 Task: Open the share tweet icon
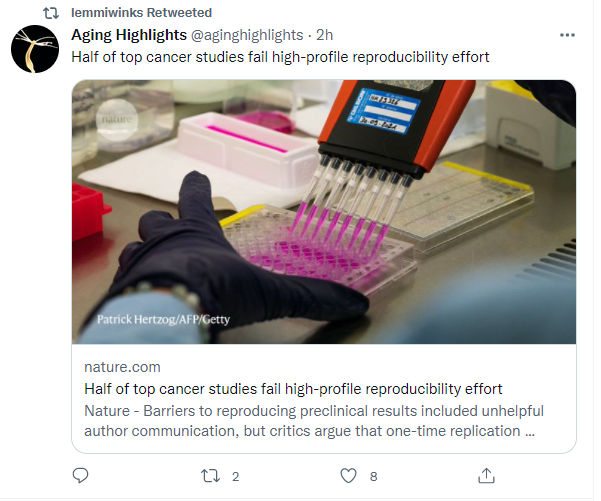tap(487, 476)
